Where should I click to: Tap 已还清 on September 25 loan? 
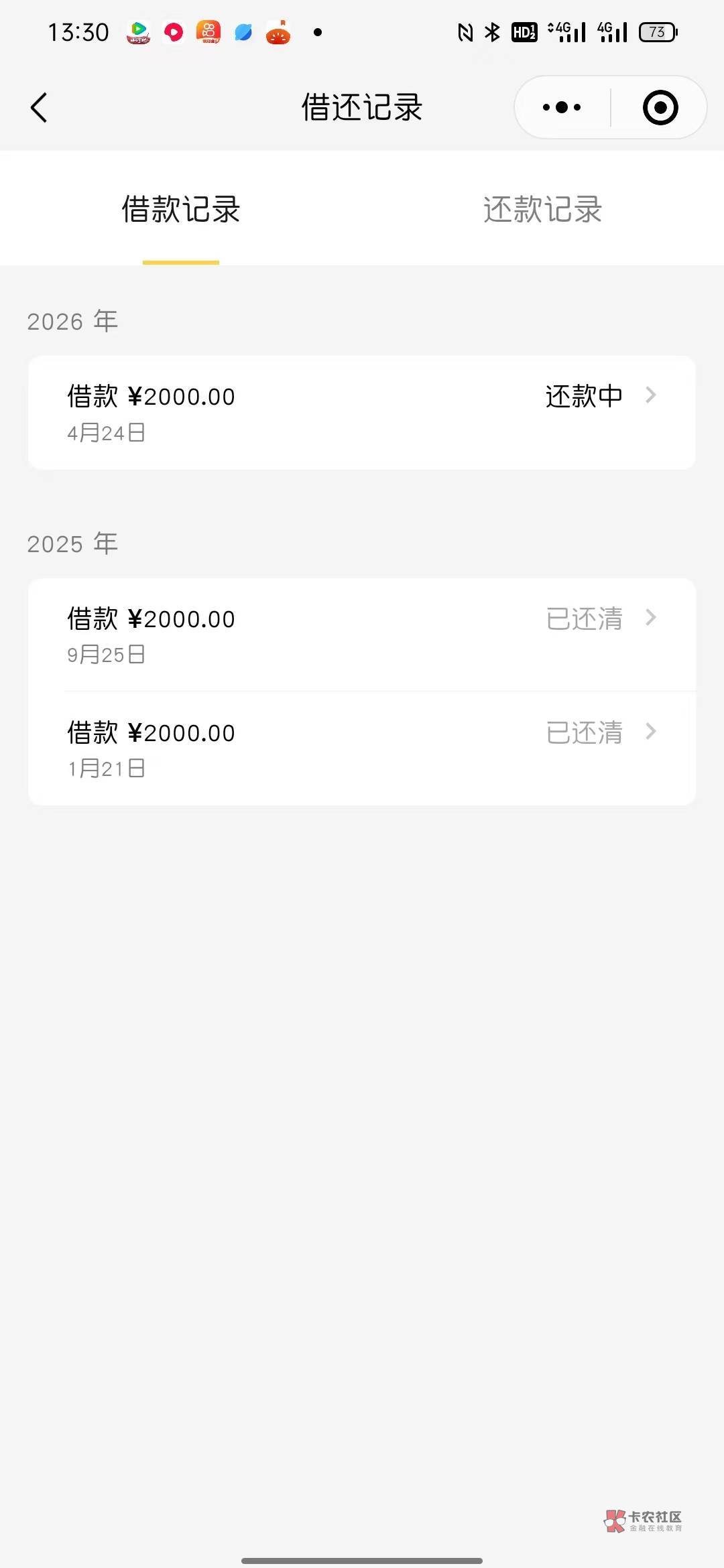coord(584,618)
